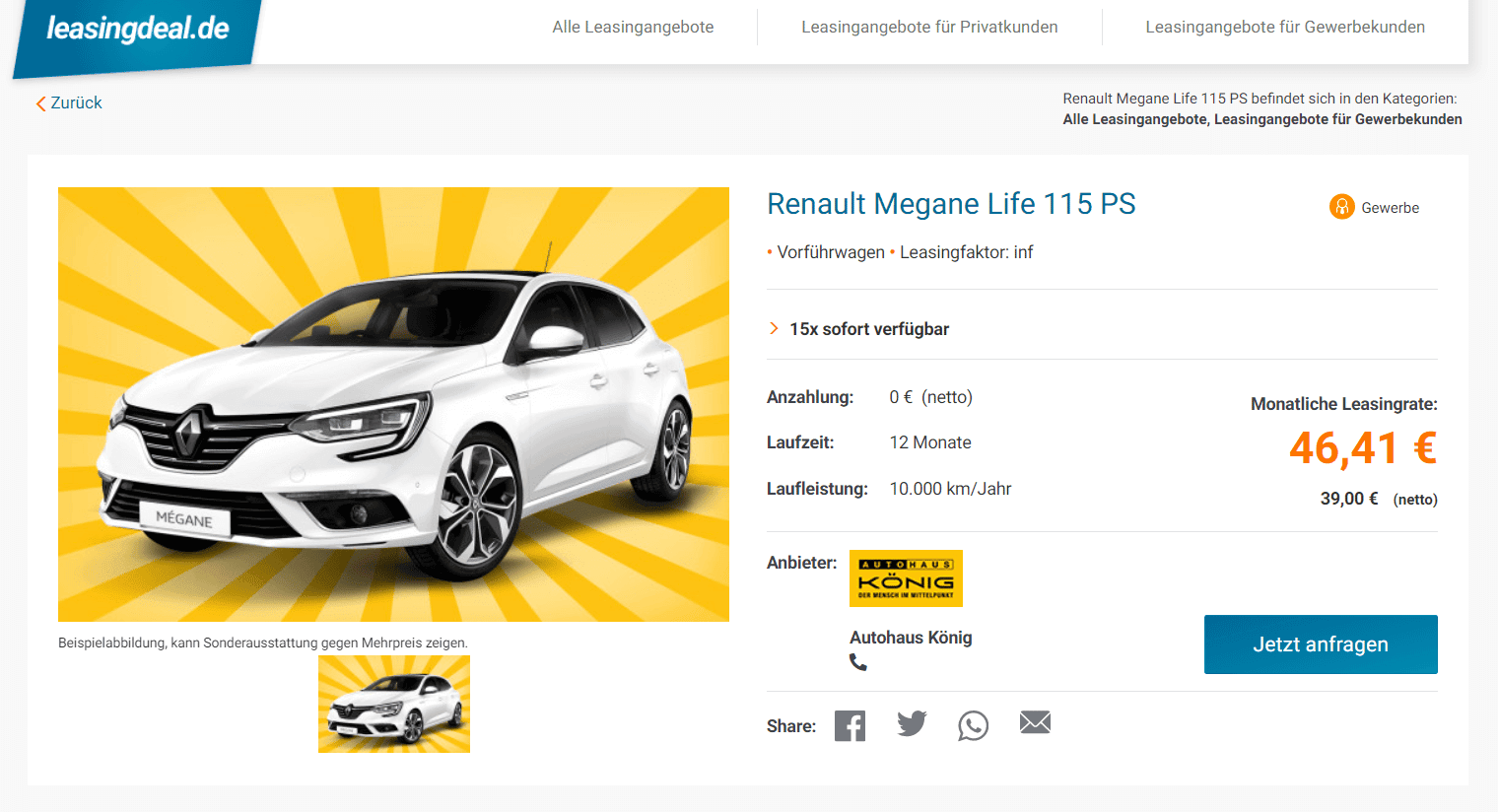Click the phone icon under Autohaus König
Viewport: 1498px width, 812px height.
[x=858, y=663]
